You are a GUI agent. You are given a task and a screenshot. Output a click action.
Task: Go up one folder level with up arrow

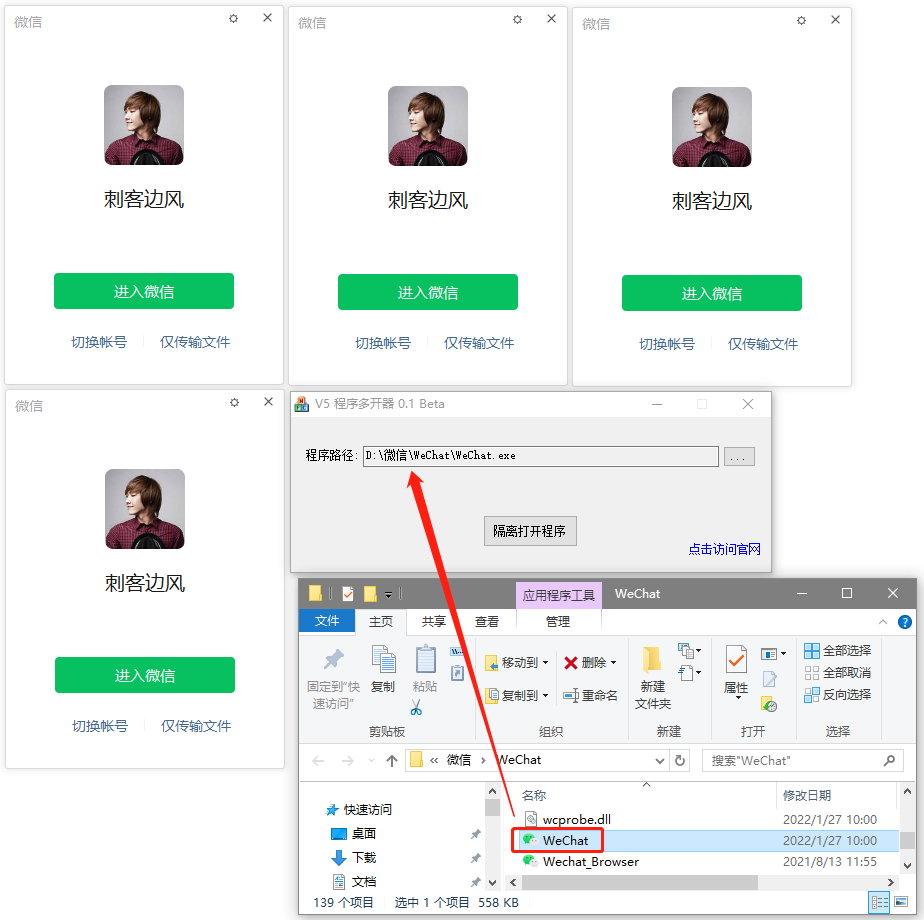point(392,761)
